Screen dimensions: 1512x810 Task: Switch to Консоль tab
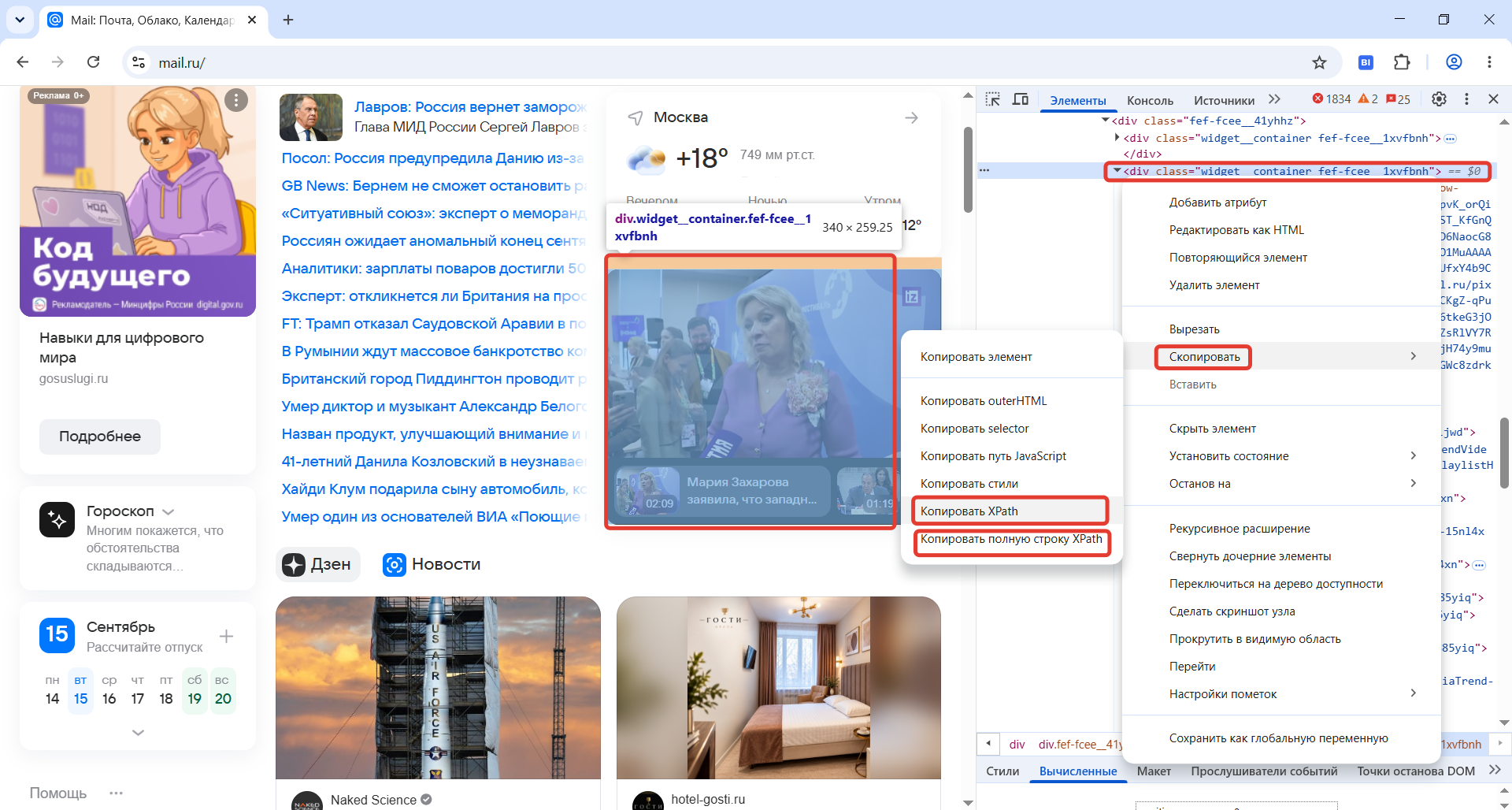click(1150, 100)
